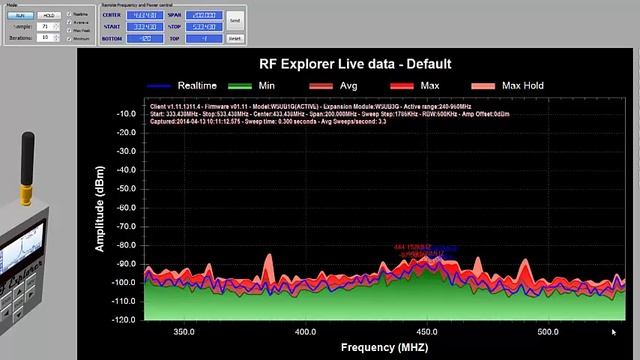640x360 pixels.
Task: Click the 'Frequency (MHZ)' axis label
Action: click(x=384, y=347)
